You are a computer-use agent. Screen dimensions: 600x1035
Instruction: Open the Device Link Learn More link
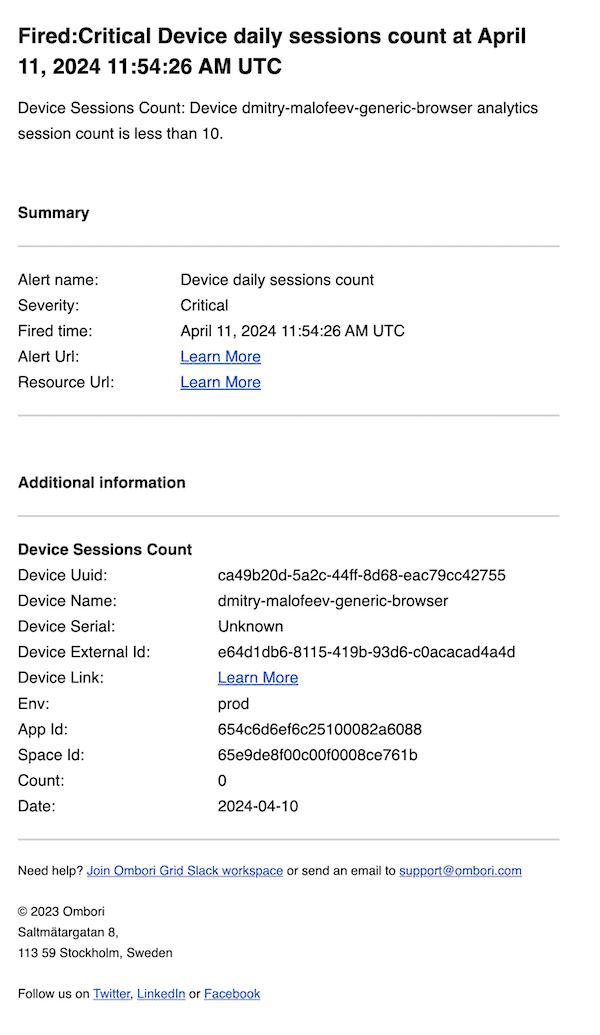pyautogui.click(x=258, y=678)
